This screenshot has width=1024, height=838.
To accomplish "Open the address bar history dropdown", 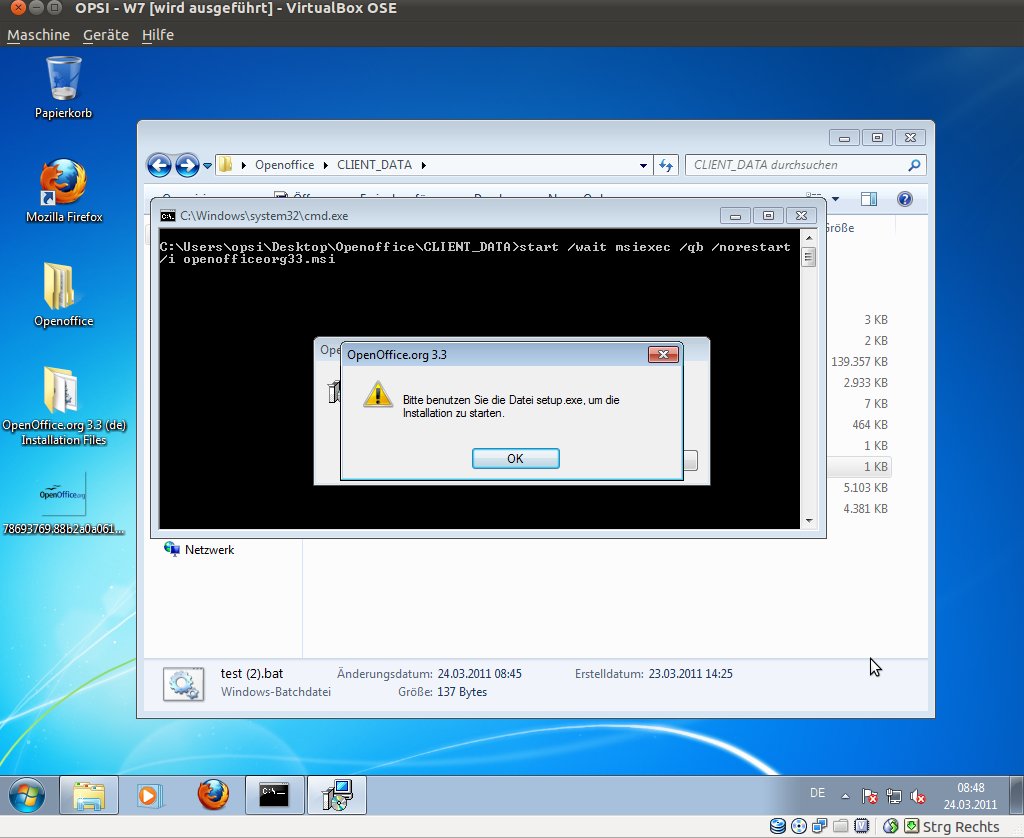I will (x=643, y=165).
